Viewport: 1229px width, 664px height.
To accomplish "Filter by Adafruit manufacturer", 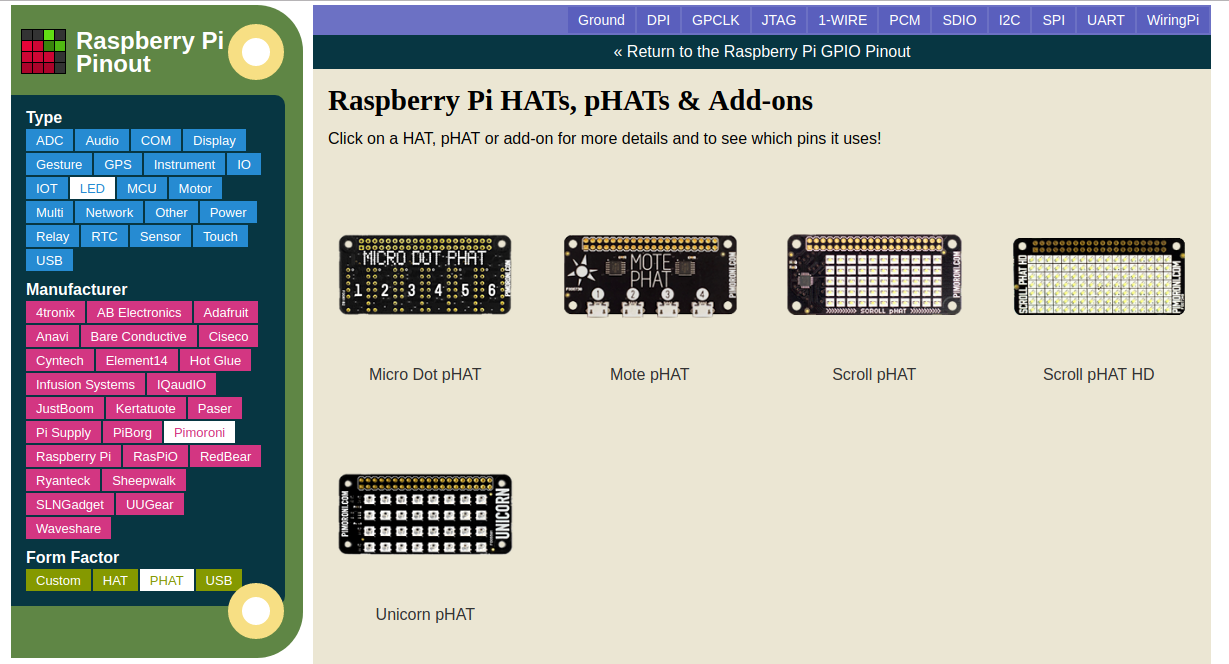I will pyautogui.click(x=225, y=312).
